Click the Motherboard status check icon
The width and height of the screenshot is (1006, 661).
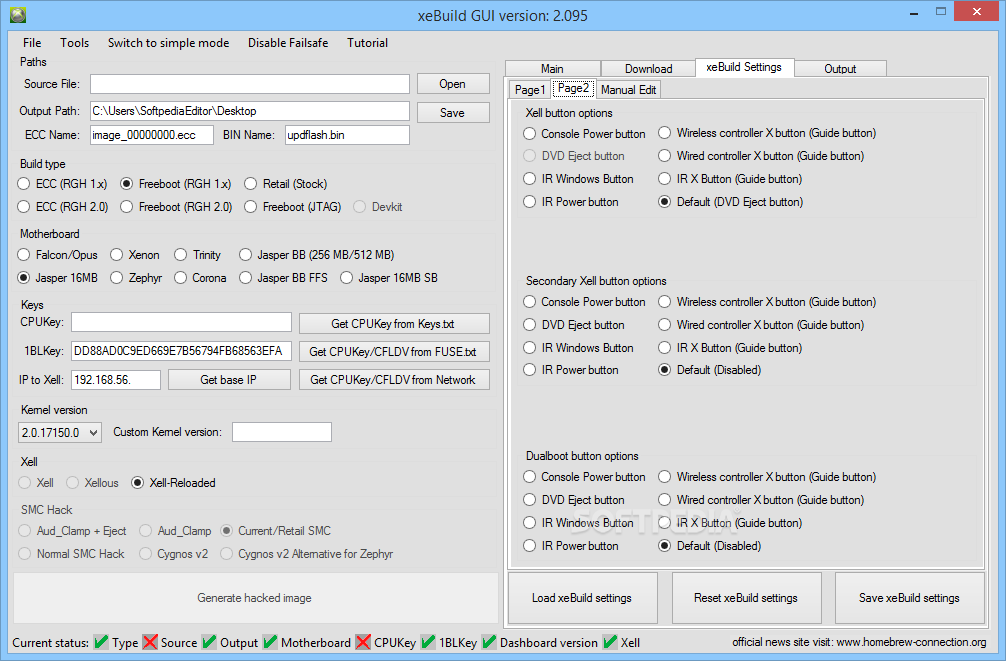coord(270,642)
